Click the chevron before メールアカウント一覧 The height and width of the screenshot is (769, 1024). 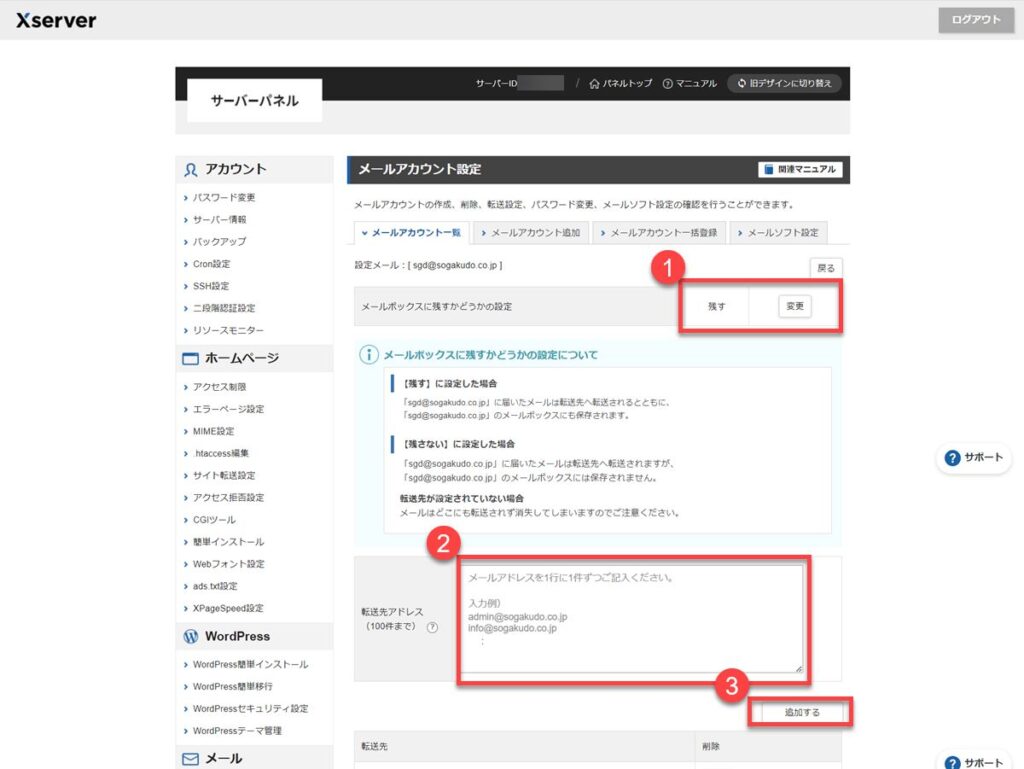[364, 233]
